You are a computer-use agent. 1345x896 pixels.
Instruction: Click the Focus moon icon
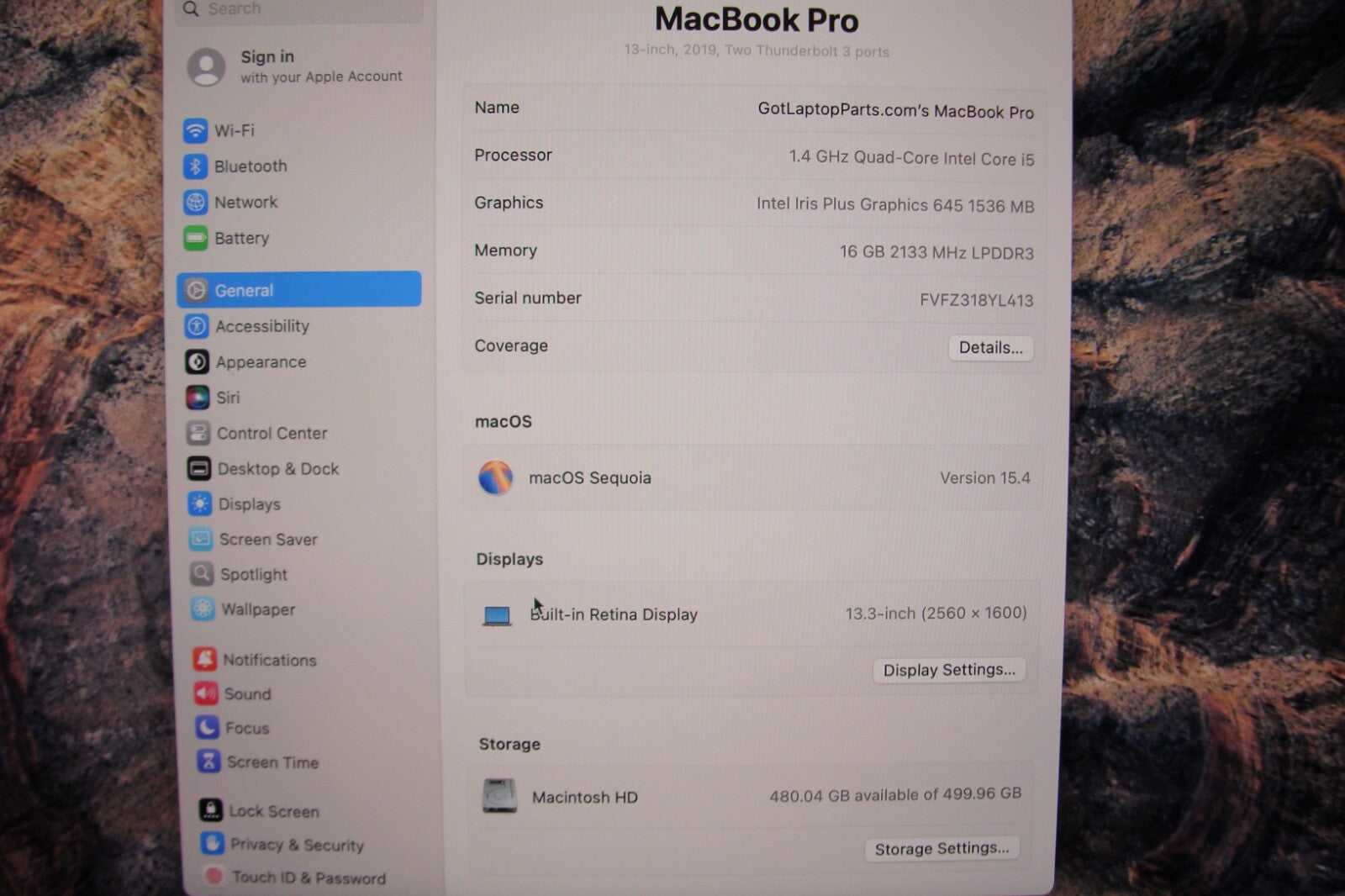(x=207, y=728)
